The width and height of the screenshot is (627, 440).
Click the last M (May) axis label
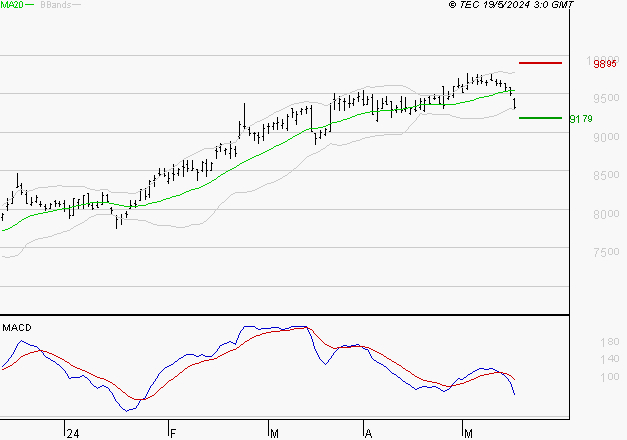tap(468, 434)
